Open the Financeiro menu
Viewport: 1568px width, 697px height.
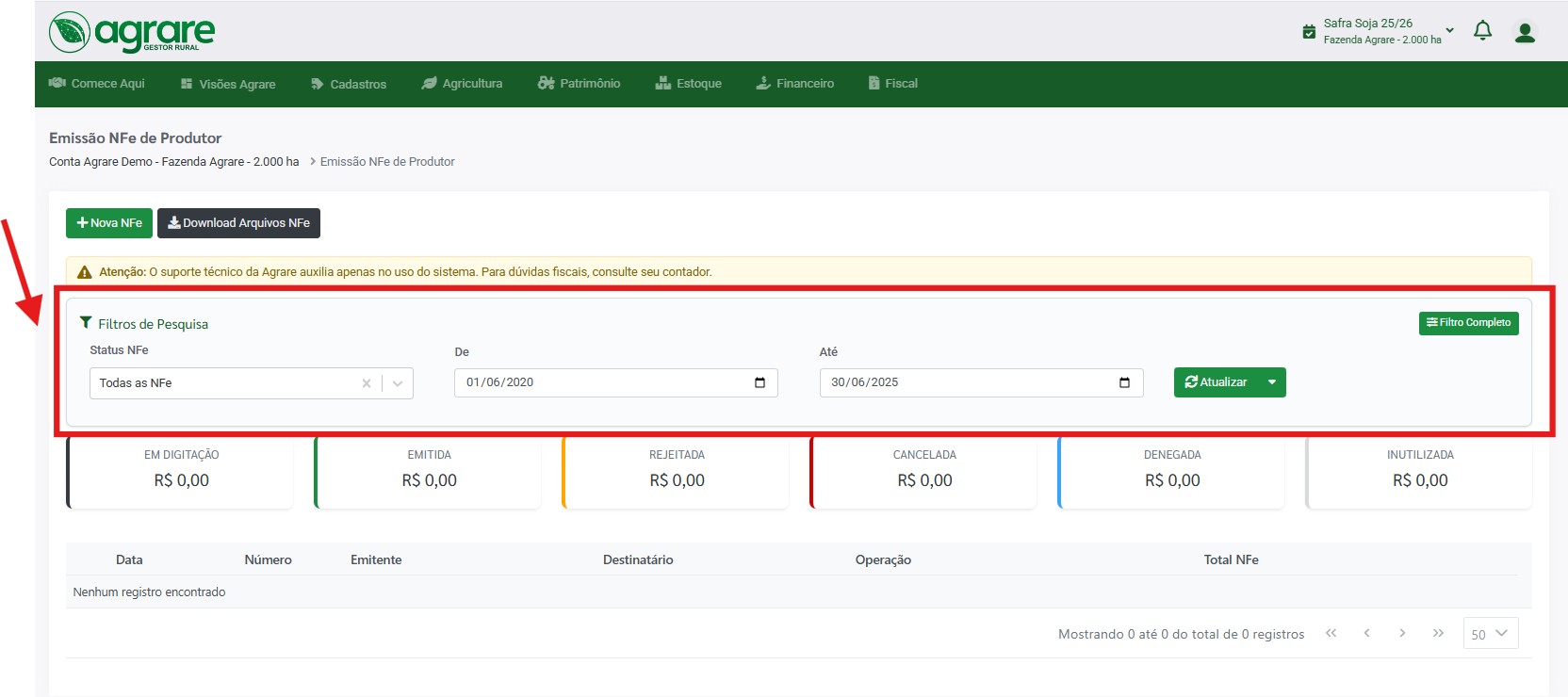pyautogui.click(x=794, y=84)
